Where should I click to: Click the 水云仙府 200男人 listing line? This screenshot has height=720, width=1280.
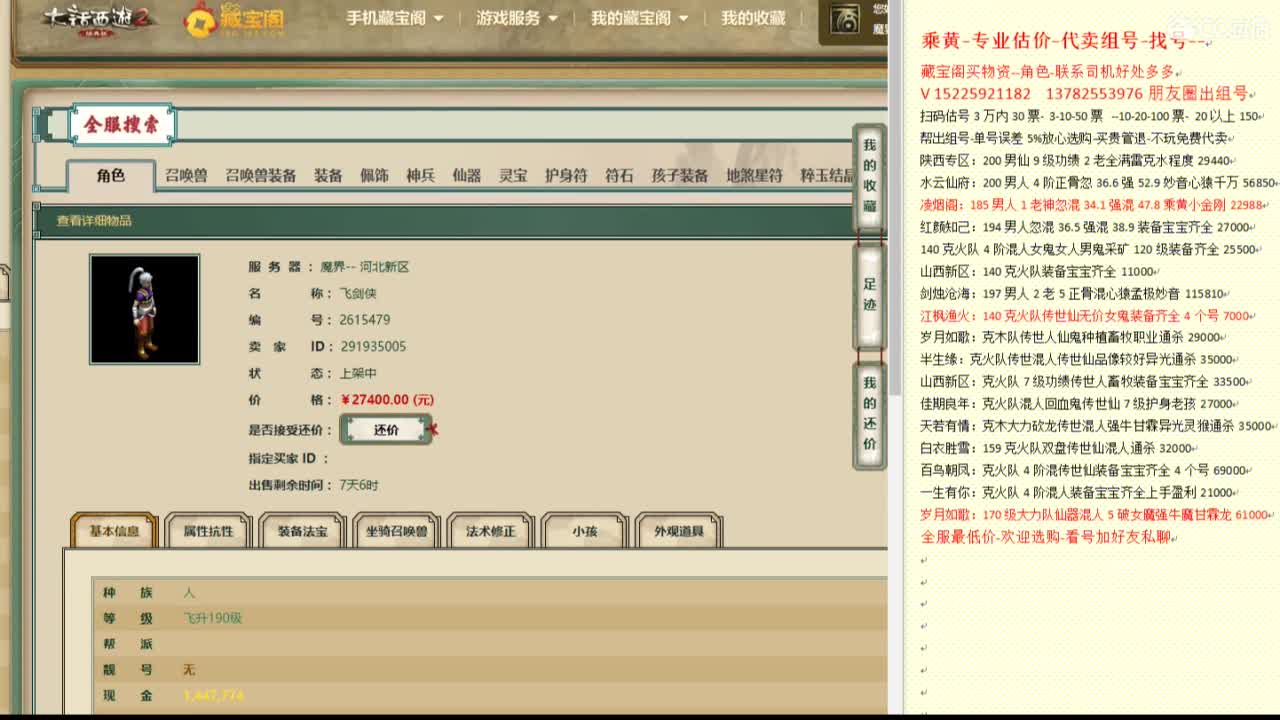click(x=1098, y=182)
